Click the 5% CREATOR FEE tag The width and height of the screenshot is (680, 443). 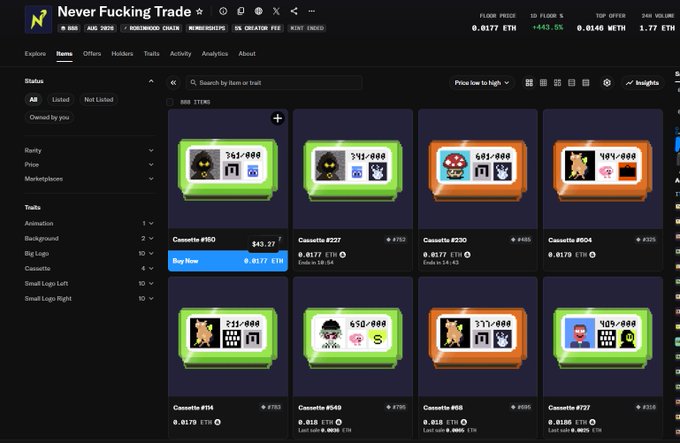258,28
